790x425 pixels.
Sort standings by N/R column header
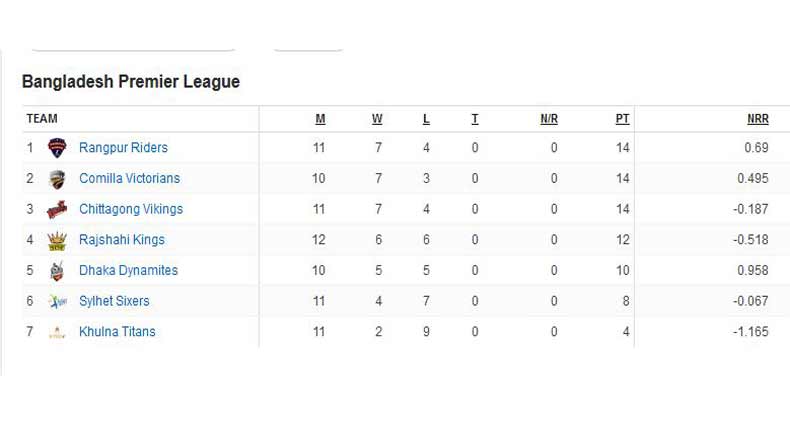tap(549, 119)
